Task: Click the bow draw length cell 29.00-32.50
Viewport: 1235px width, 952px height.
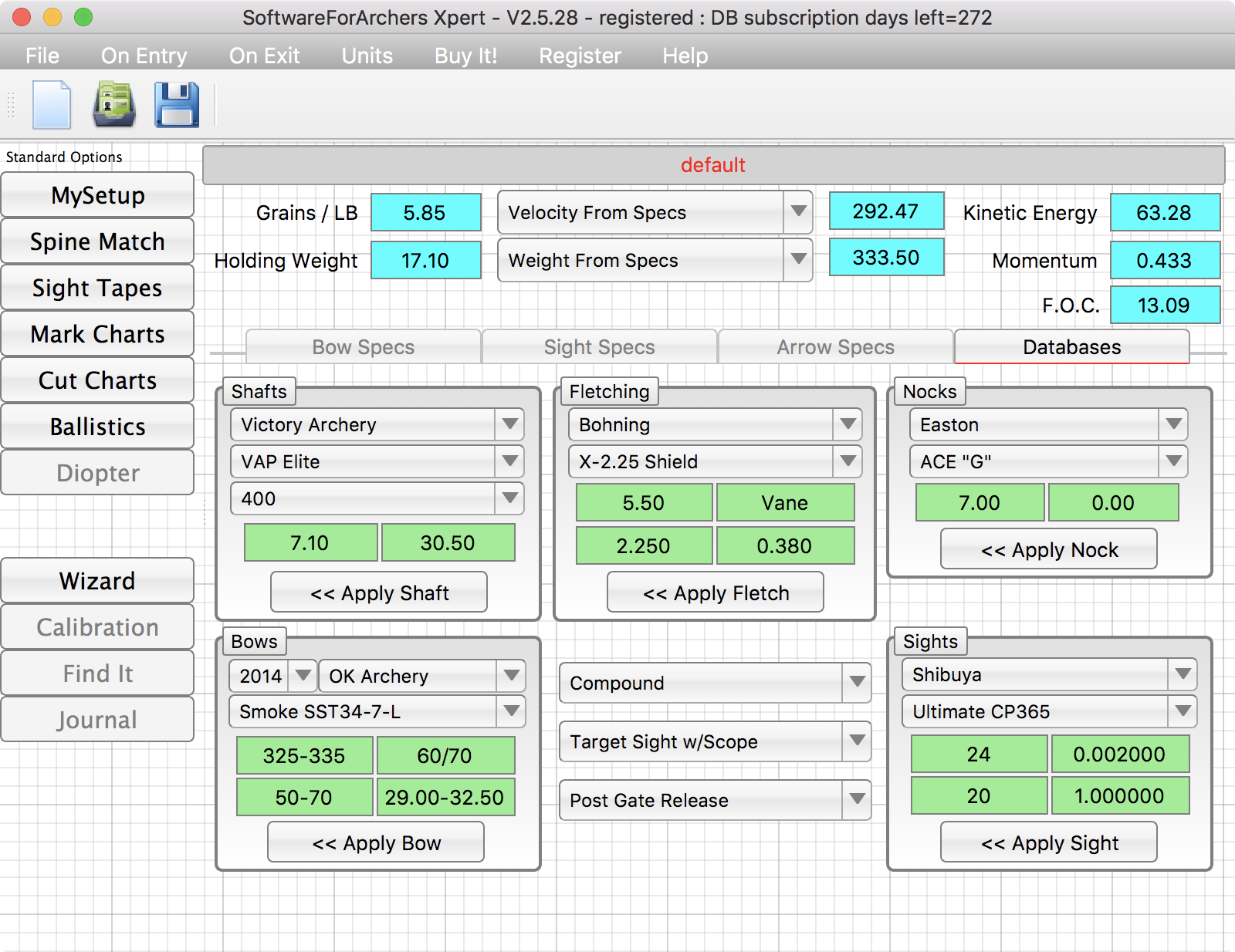Action: 445,797
